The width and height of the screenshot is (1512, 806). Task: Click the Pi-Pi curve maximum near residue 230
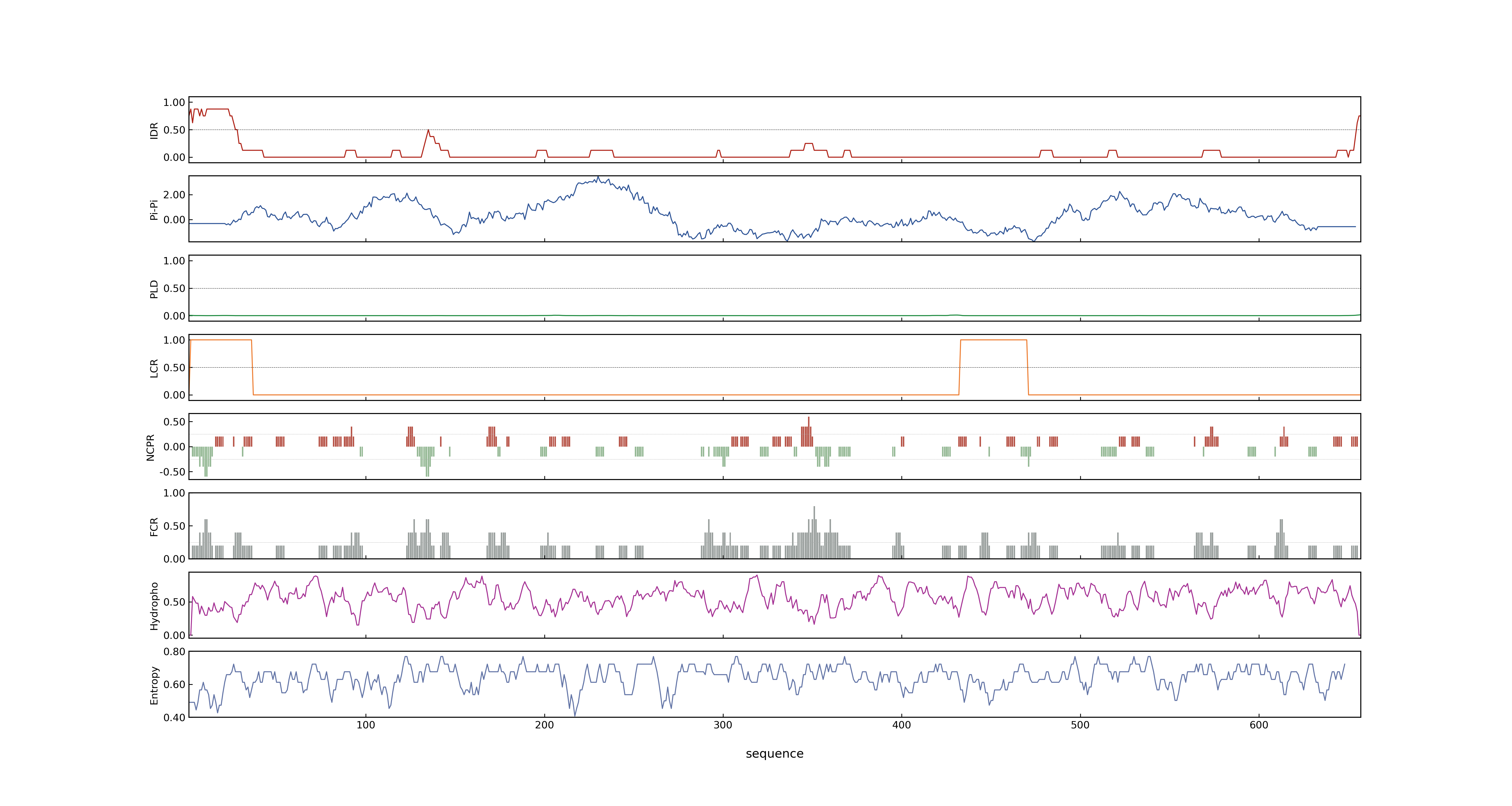pyautogui.click(x=598, y=177)
